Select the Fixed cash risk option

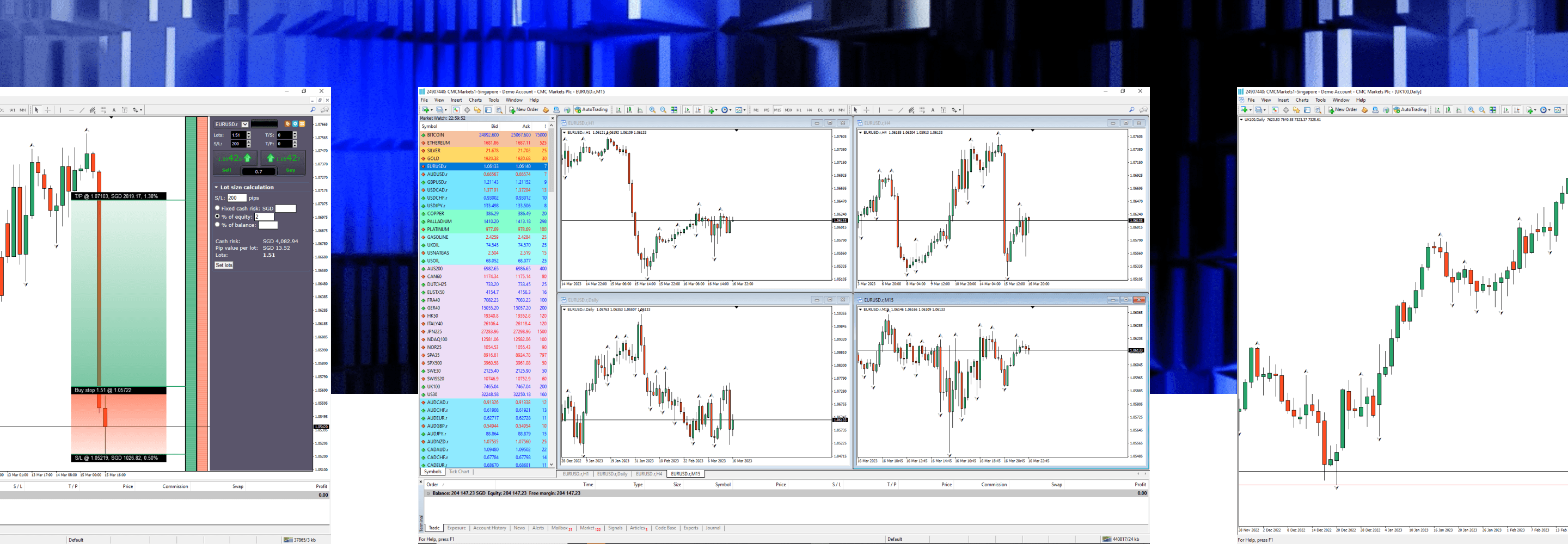(x=217, y=208)
